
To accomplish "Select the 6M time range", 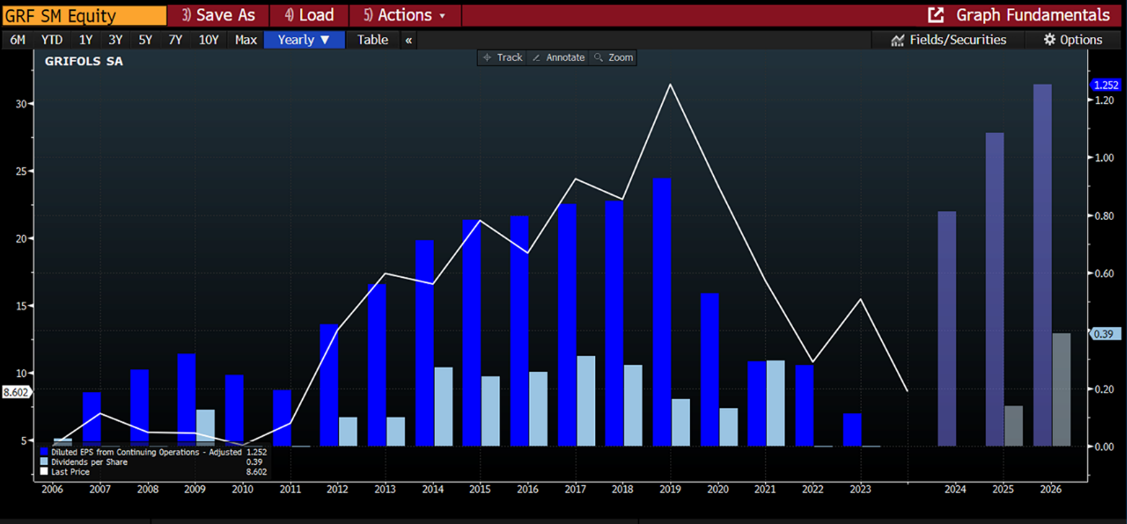I will click(x=17, y=40).
